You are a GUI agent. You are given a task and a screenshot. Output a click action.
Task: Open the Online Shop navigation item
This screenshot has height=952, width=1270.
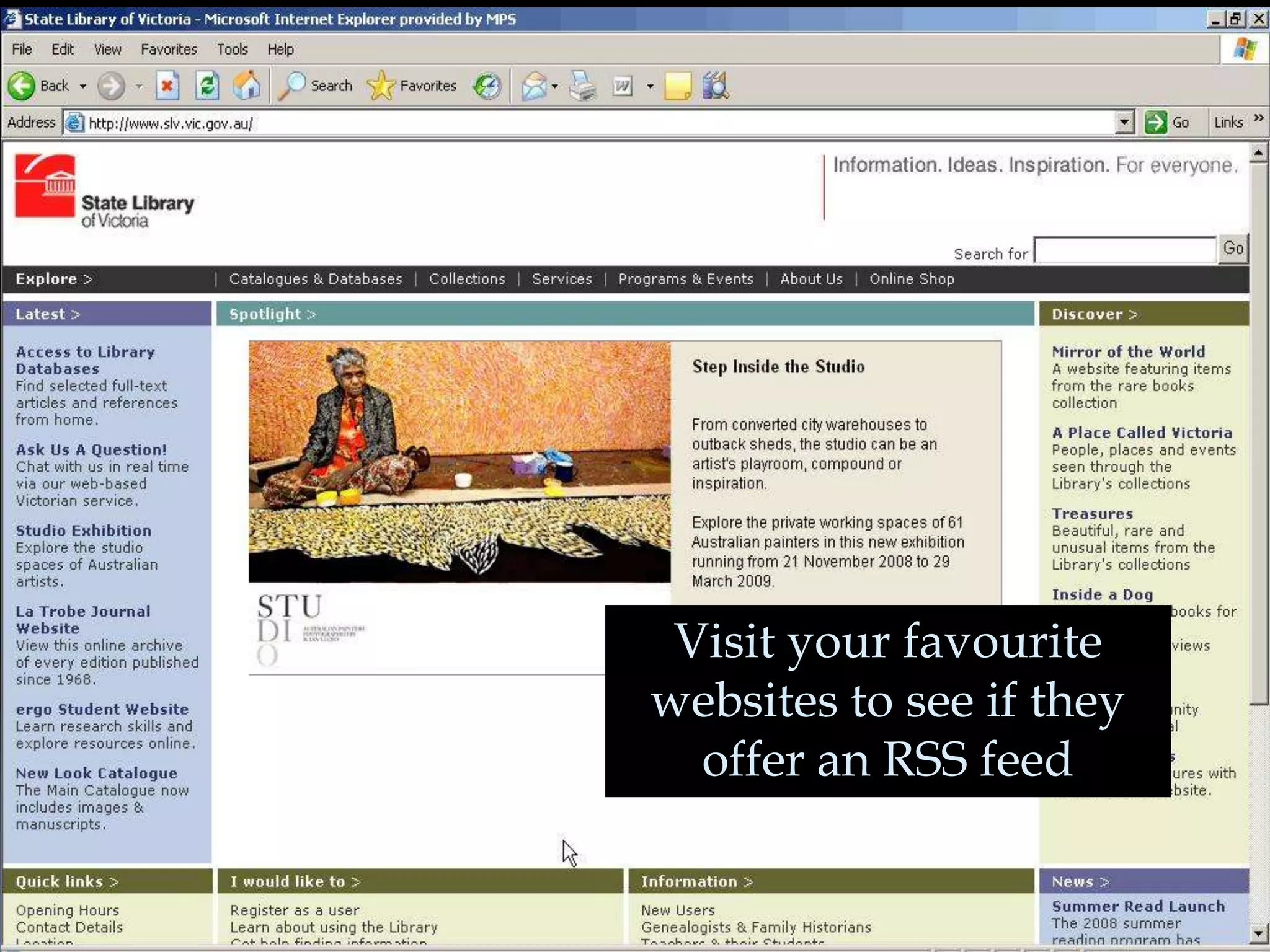tap(912, 279)
